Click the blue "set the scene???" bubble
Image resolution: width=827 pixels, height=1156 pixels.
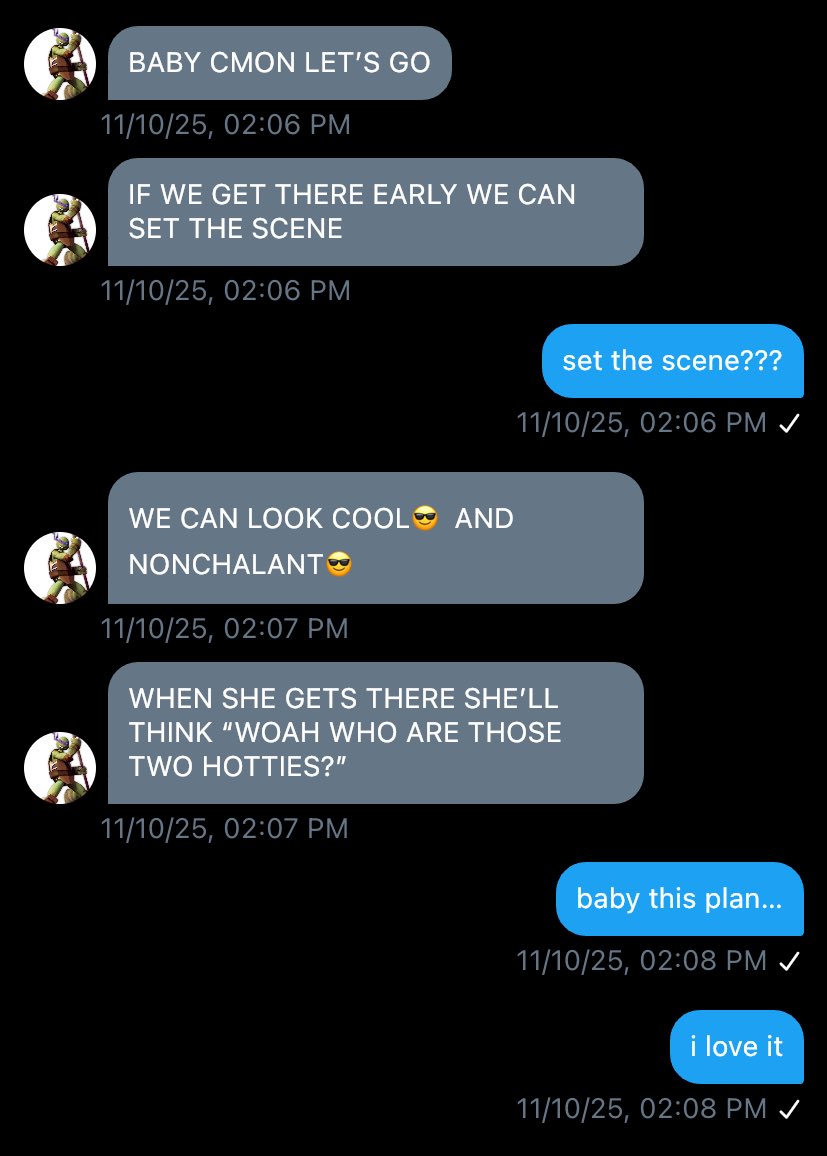point(672,361)
